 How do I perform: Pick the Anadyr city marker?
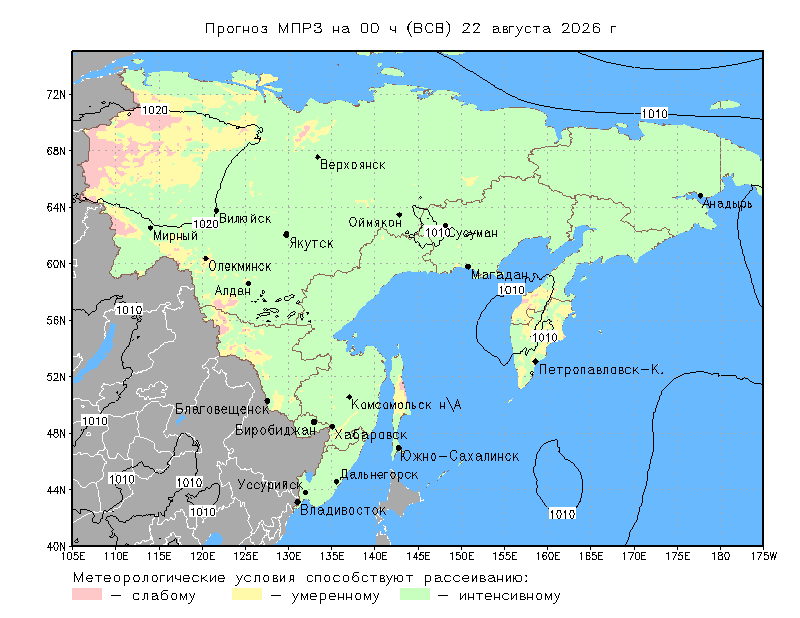tap(701, 196)
